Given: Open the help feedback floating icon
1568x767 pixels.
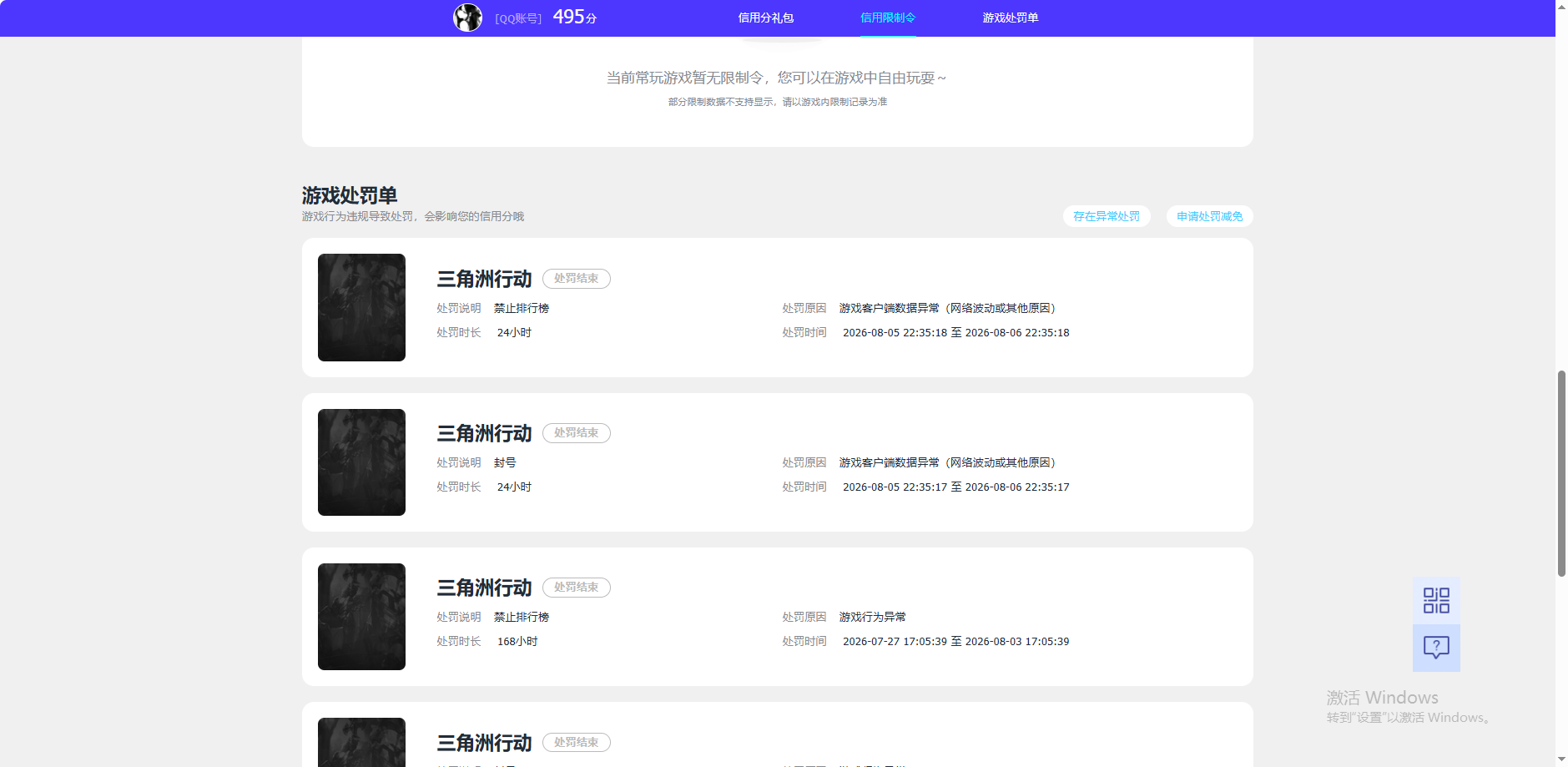Looking at the screenshot, I should click(x=1436, y=648).
